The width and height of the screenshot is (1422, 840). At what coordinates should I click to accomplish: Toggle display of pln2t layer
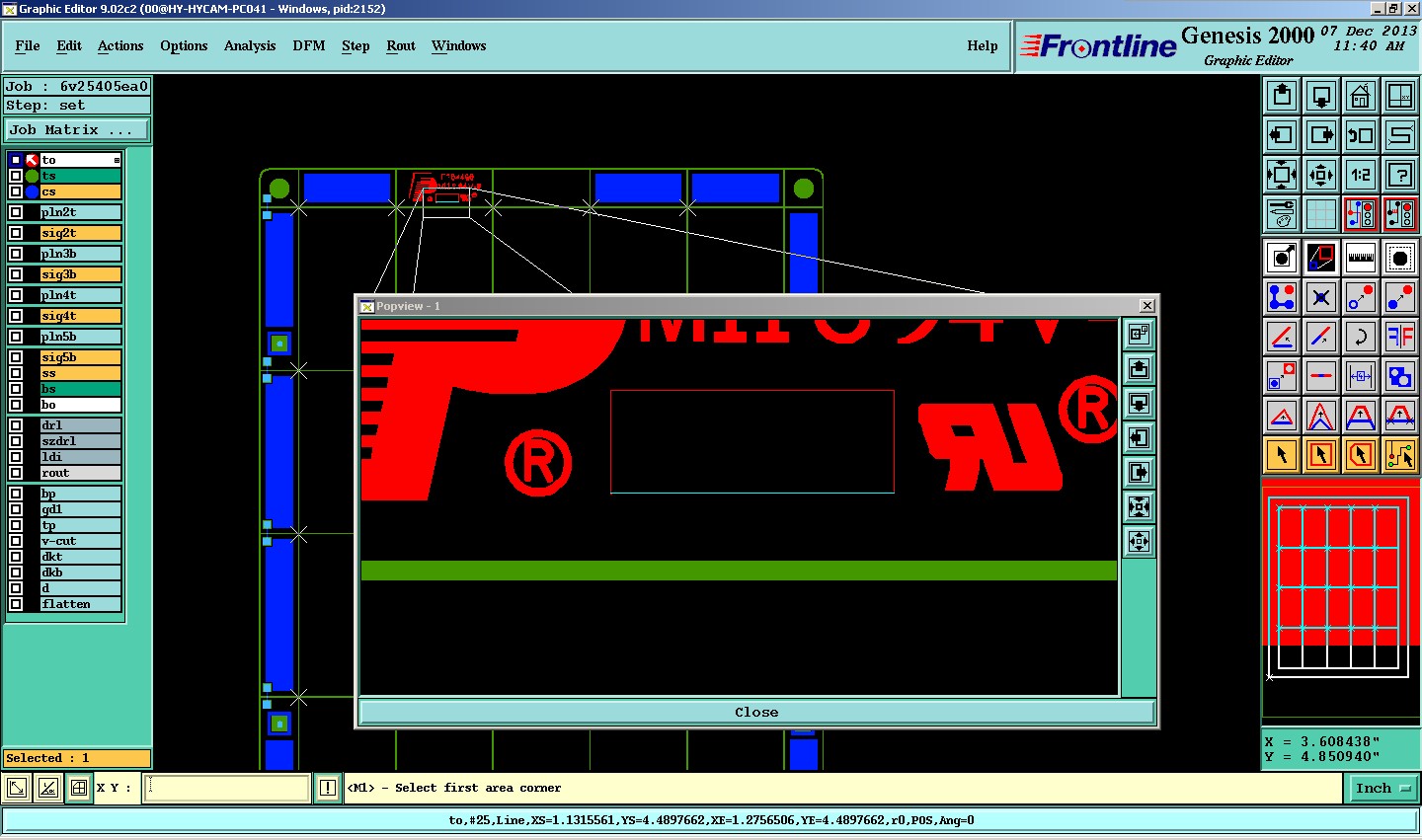[16, 212]
